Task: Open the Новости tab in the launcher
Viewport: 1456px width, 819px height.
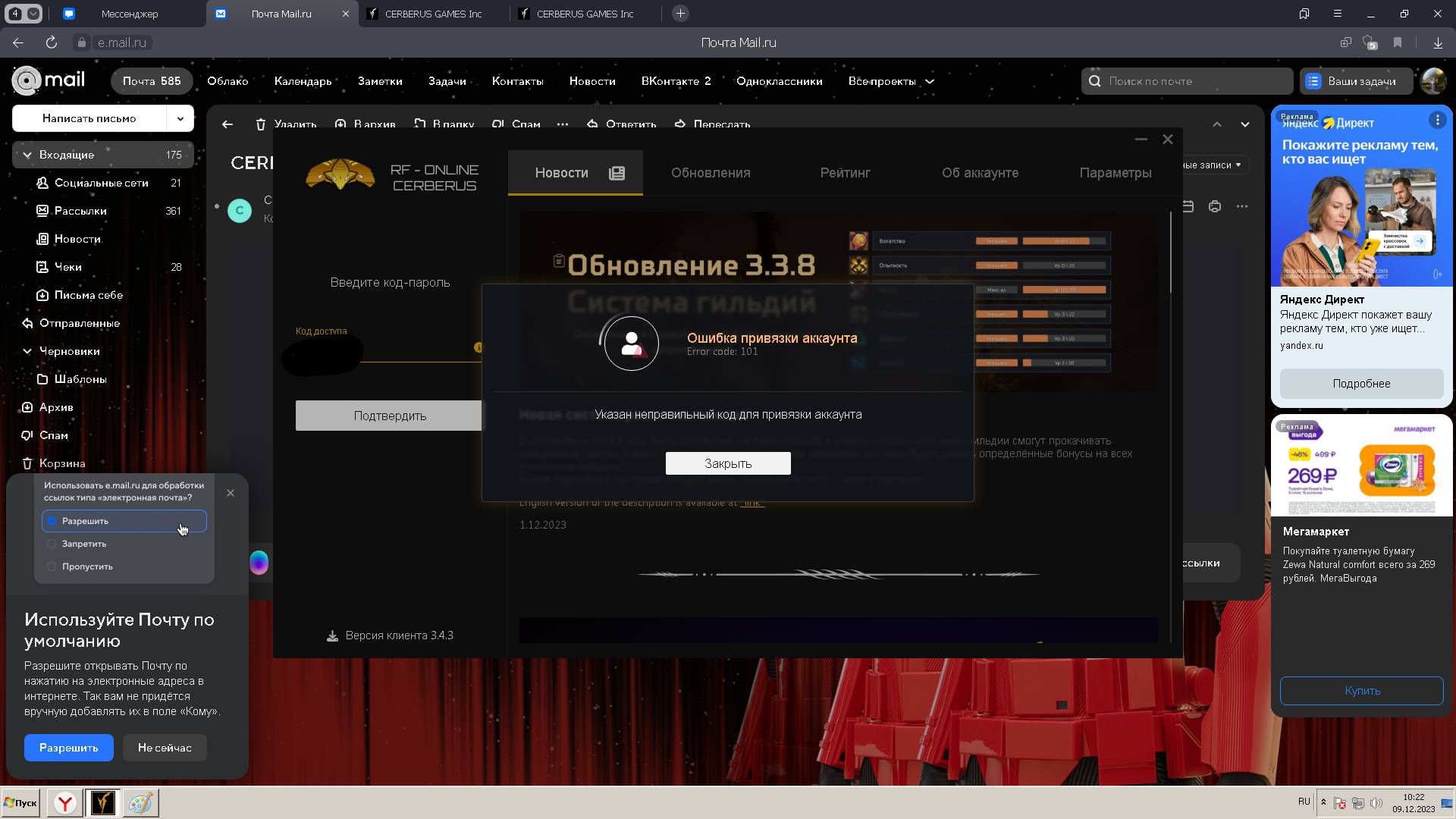Action: coord(576,173)
